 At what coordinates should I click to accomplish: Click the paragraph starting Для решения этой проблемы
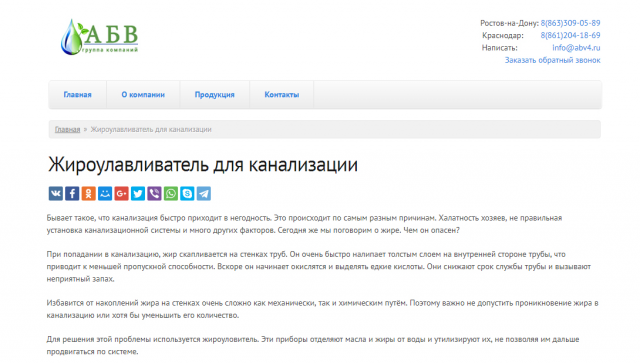click(x=313, y=345)
